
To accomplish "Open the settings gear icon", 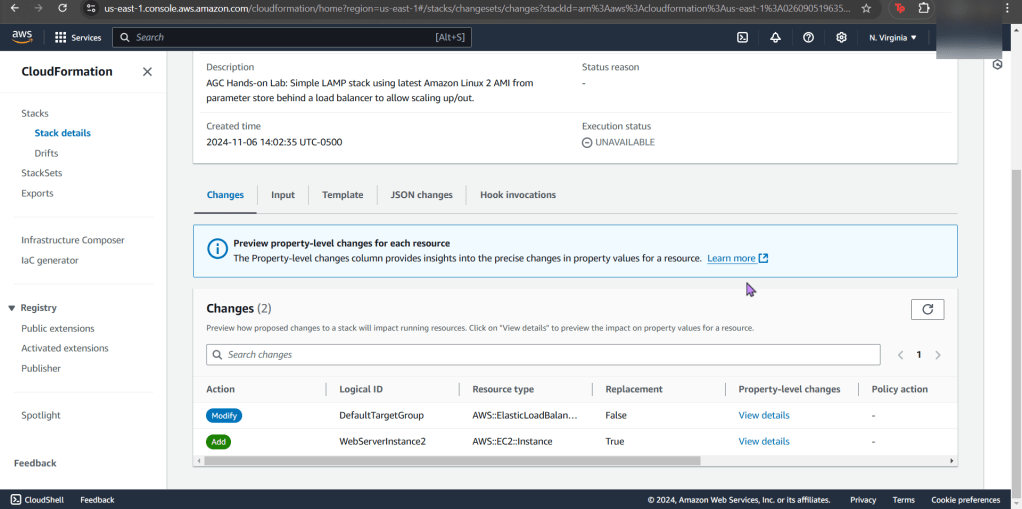I will [841, 37].
